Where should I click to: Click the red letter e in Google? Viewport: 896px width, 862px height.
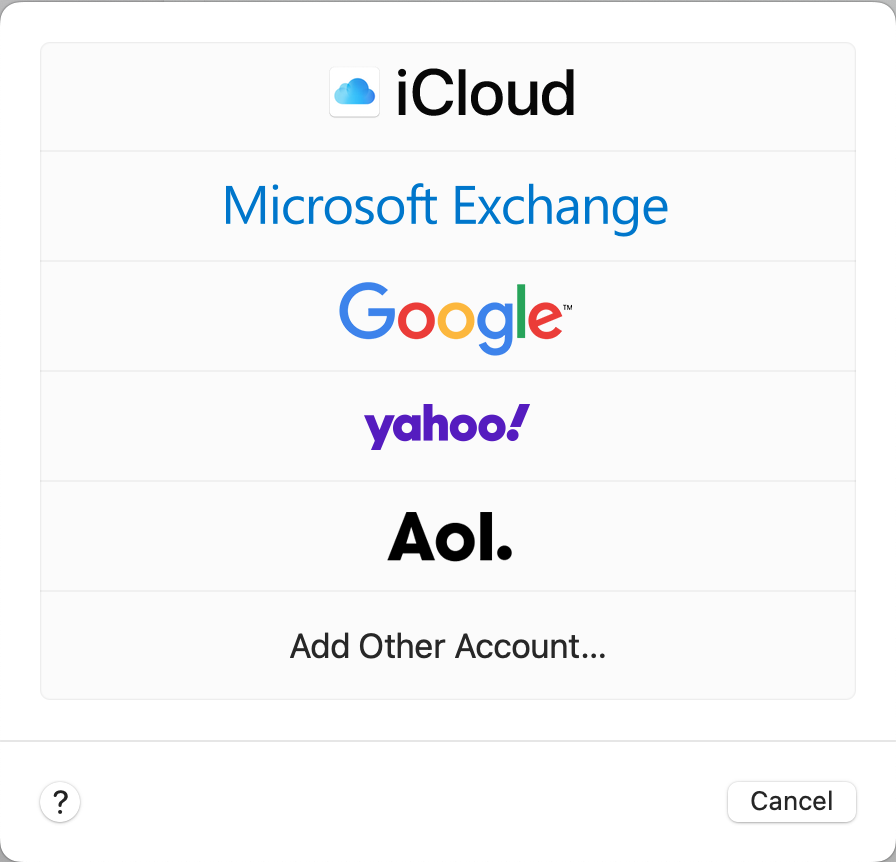544,318
